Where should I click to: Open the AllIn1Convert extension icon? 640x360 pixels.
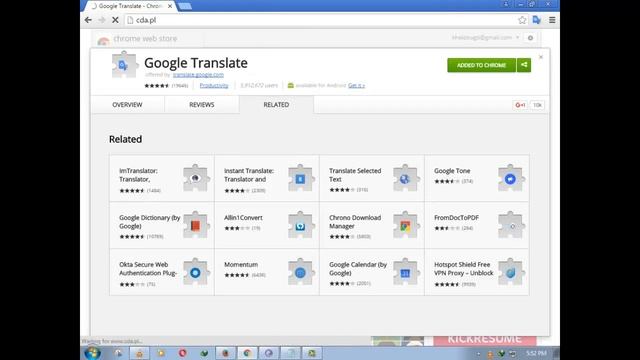tap(301, 225)
